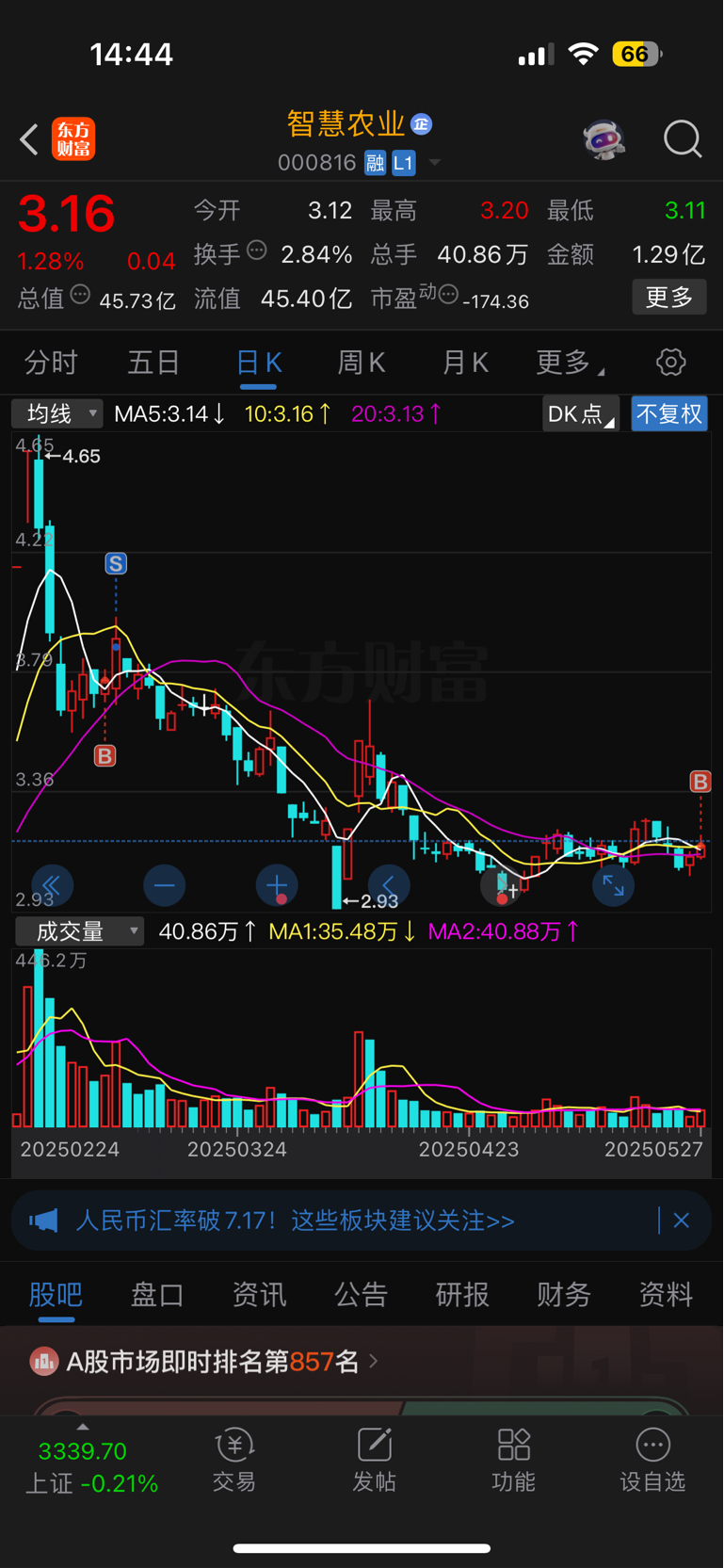Open A股市场即时排名 ranking link
Viewport: 724px width, 1568px height.
(222, 1362)
